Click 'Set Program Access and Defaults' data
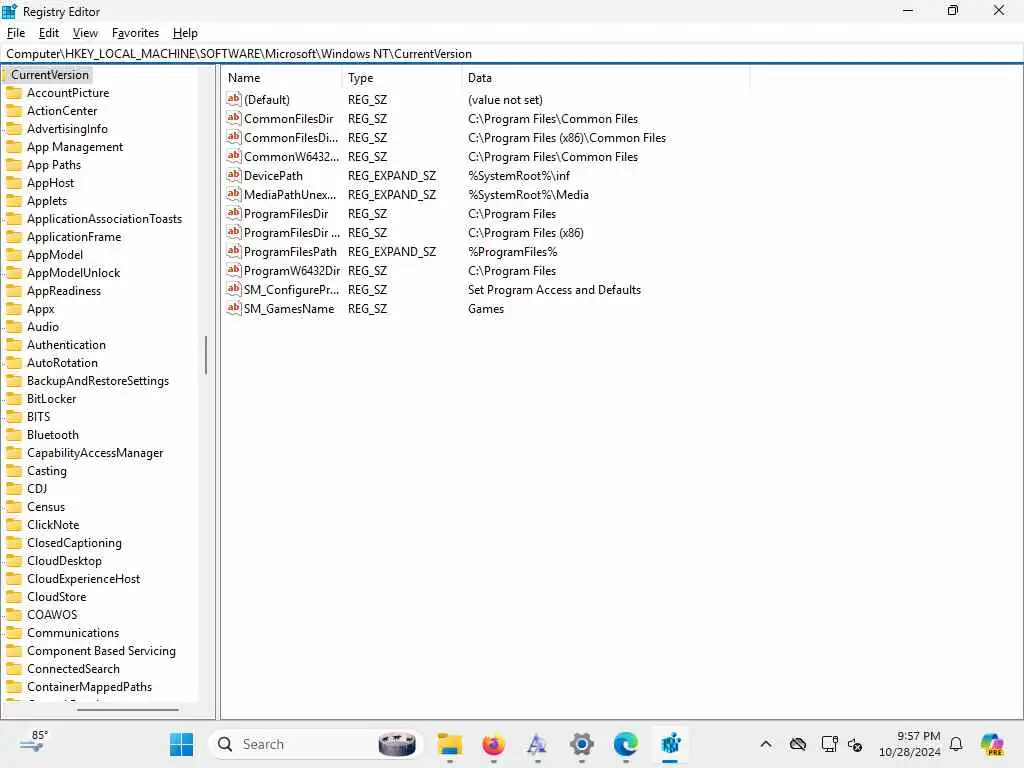 point(554,289)
